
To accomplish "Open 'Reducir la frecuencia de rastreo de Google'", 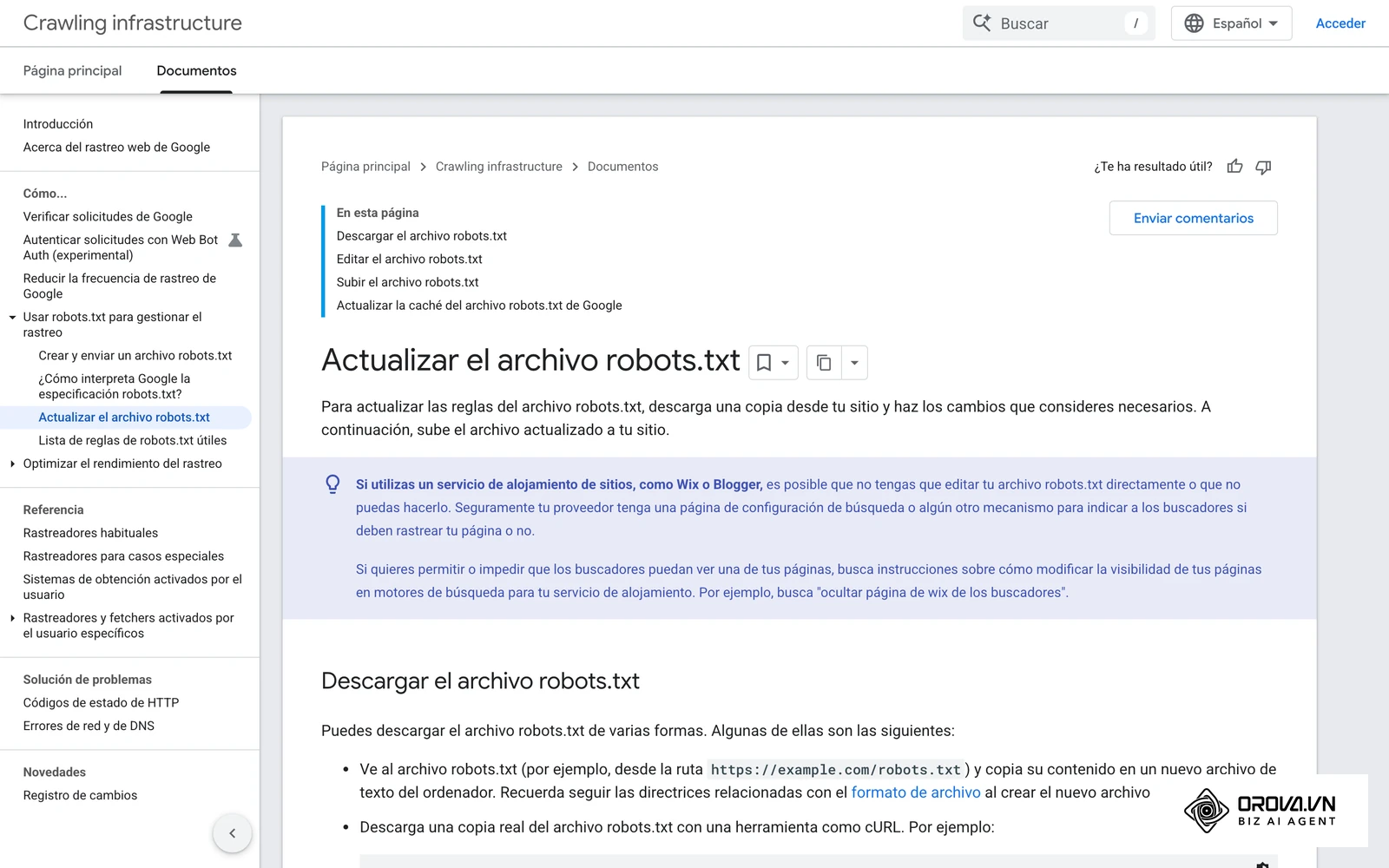I will point(120,286).
